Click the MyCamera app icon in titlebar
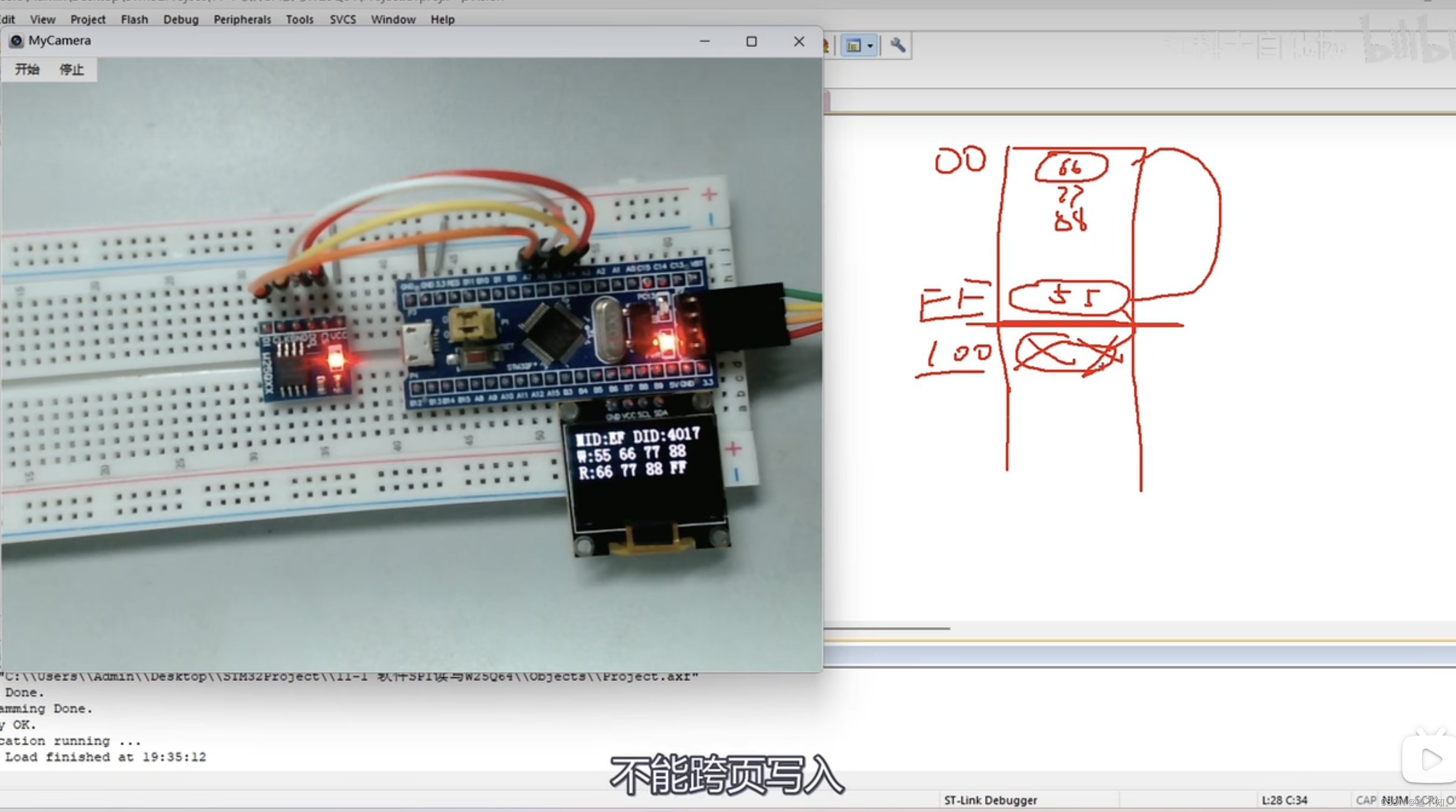1456x812 pixels. (16, 41)
